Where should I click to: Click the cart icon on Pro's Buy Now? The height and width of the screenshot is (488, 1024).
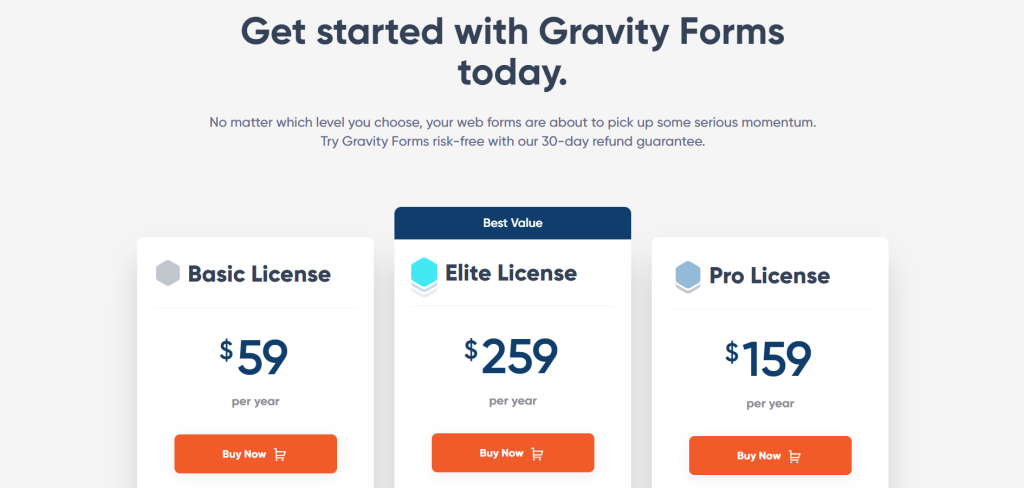coord(795,457)
